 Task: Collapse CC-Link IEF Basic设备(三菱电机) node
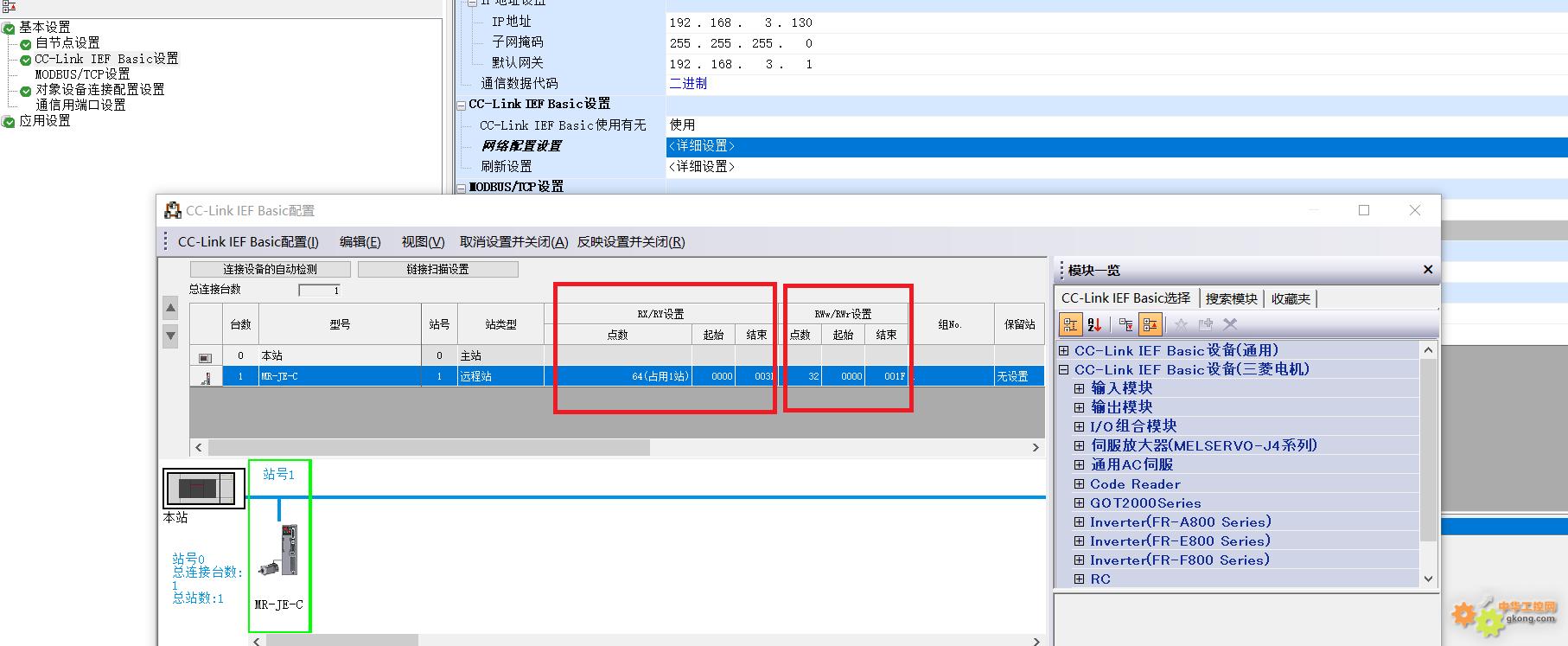(1063, 369)
